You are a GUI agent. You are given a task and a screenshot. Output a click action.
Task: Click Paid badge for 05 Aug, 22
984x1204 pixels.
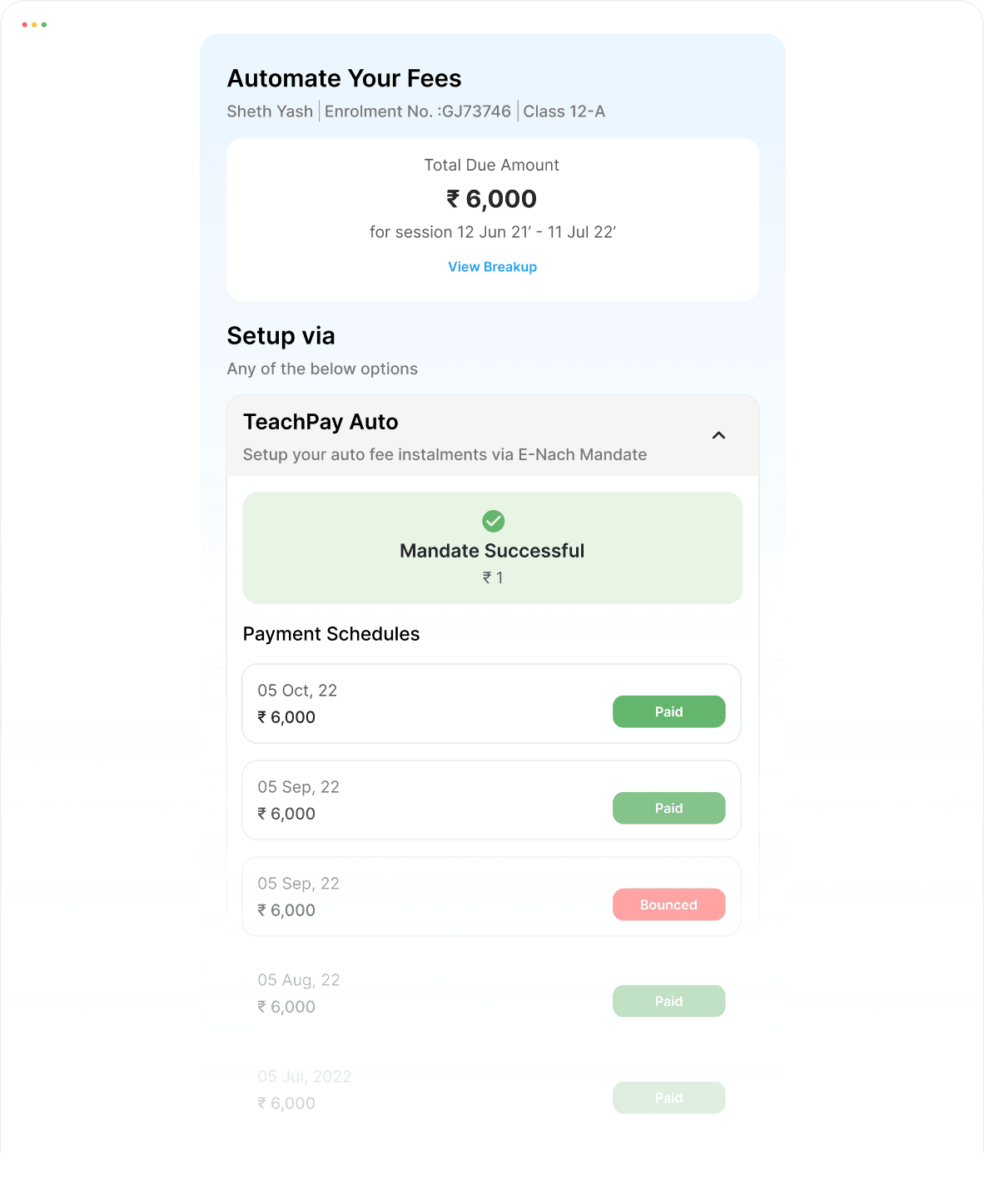(669, 1001)
